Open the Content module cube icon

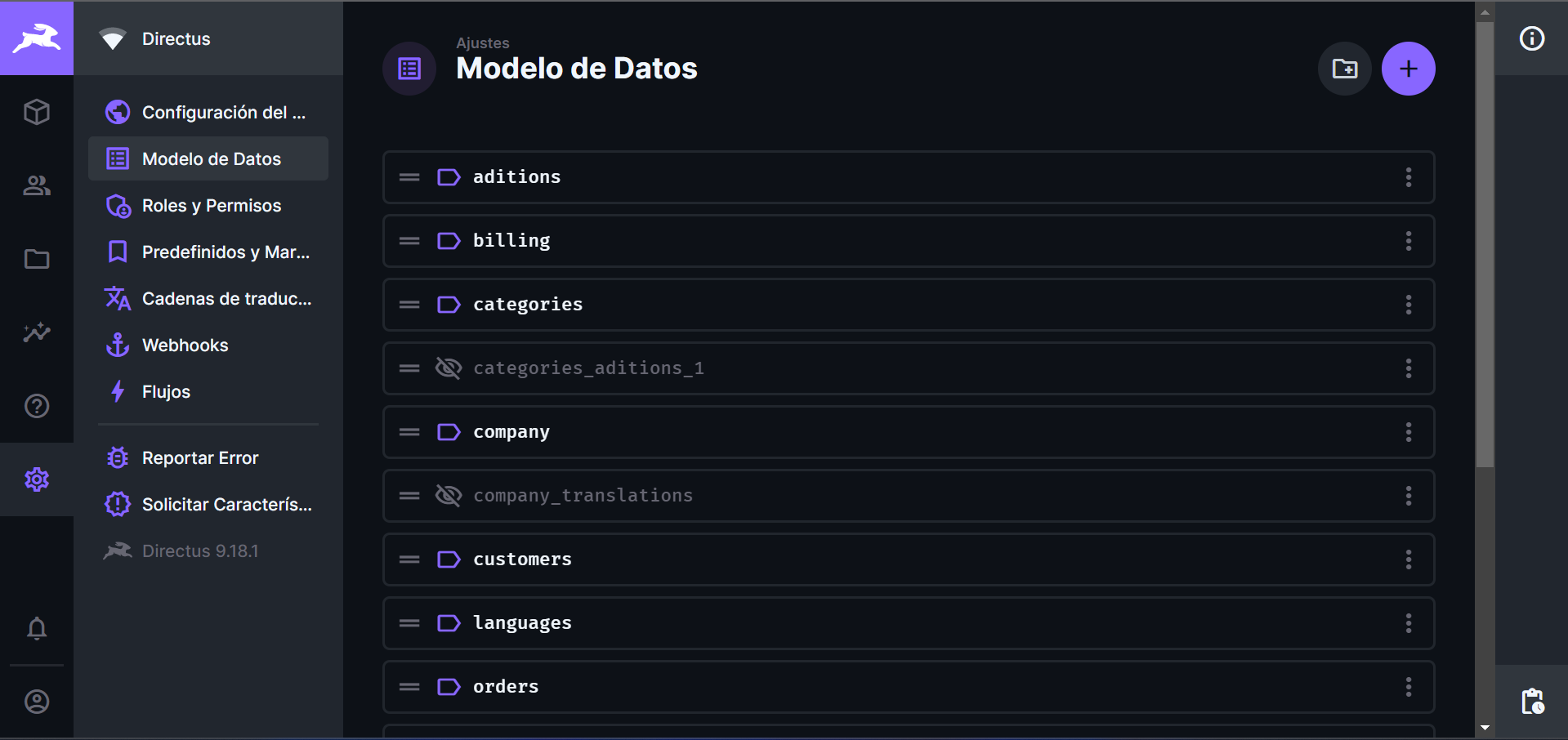[x=37, y=112]
